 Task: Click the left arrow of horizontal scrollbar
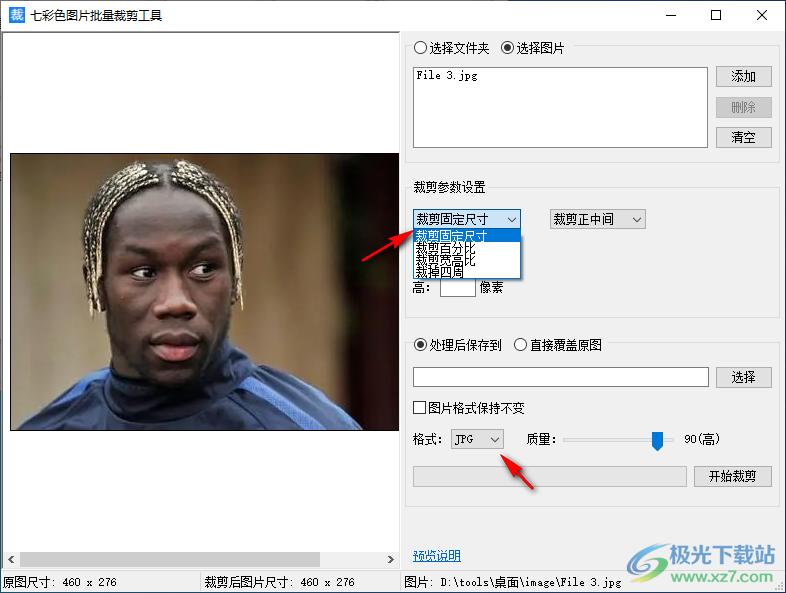click(x=10, y=559)
